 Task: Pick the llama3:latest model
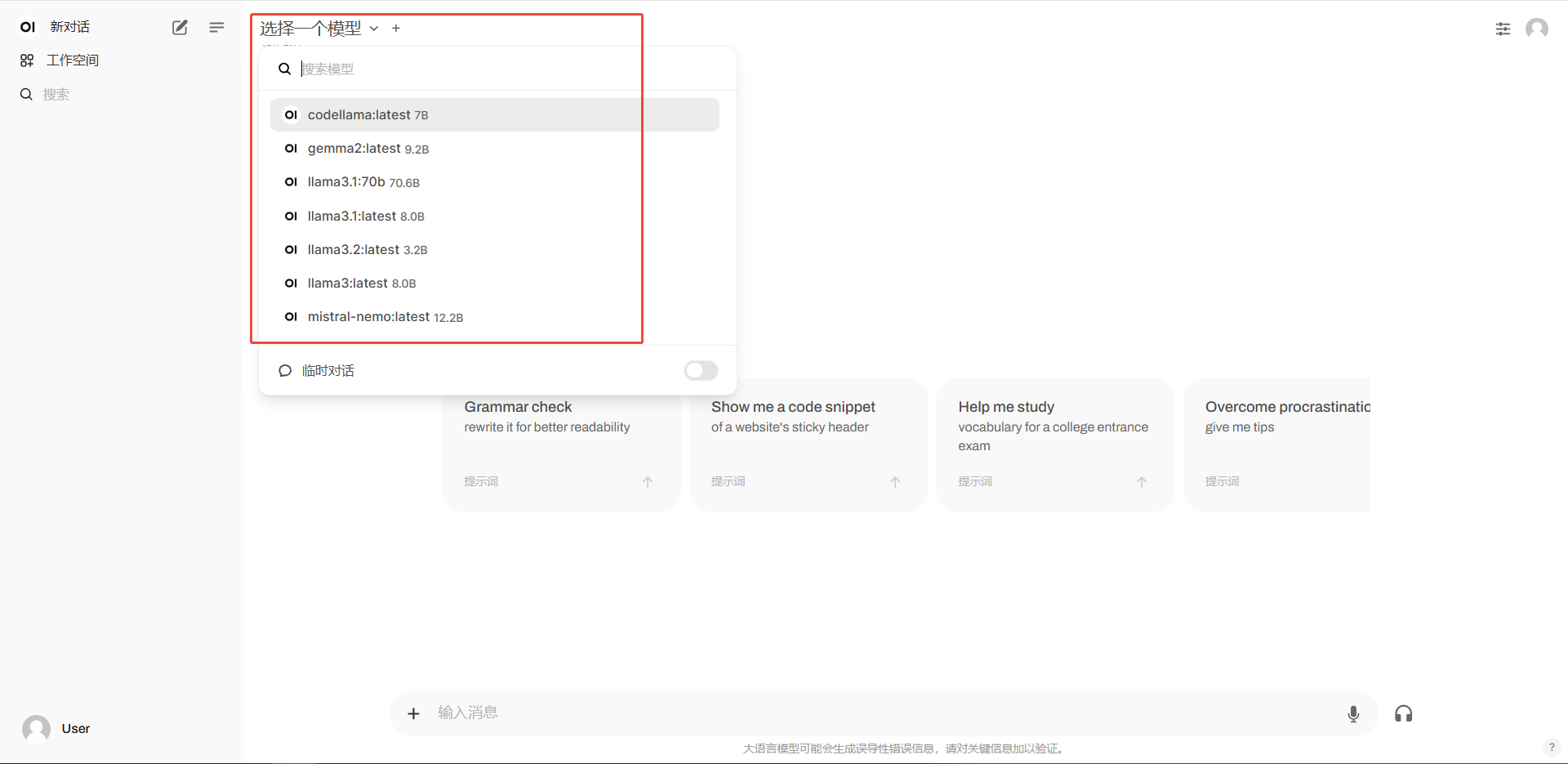coord(495,283)
